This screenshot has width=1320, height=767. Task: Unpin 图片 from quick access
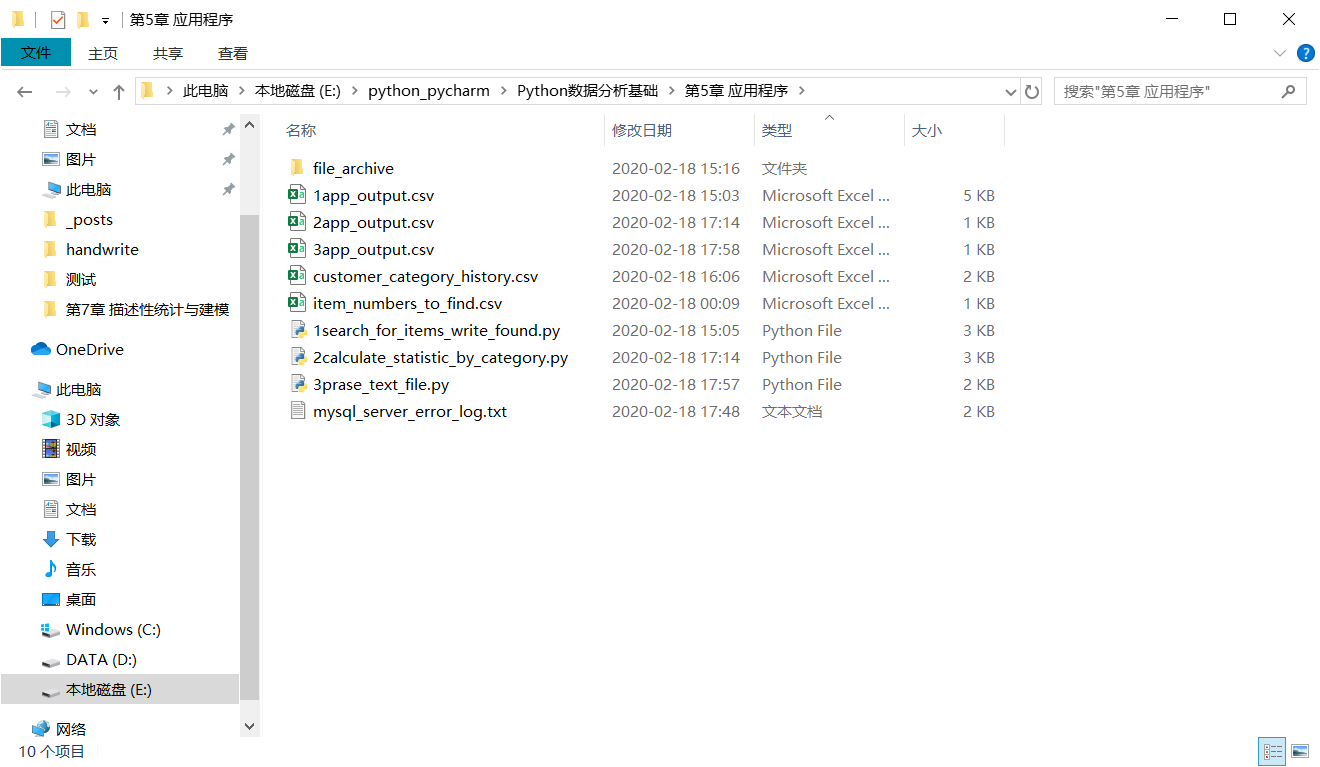pos(228,159)
